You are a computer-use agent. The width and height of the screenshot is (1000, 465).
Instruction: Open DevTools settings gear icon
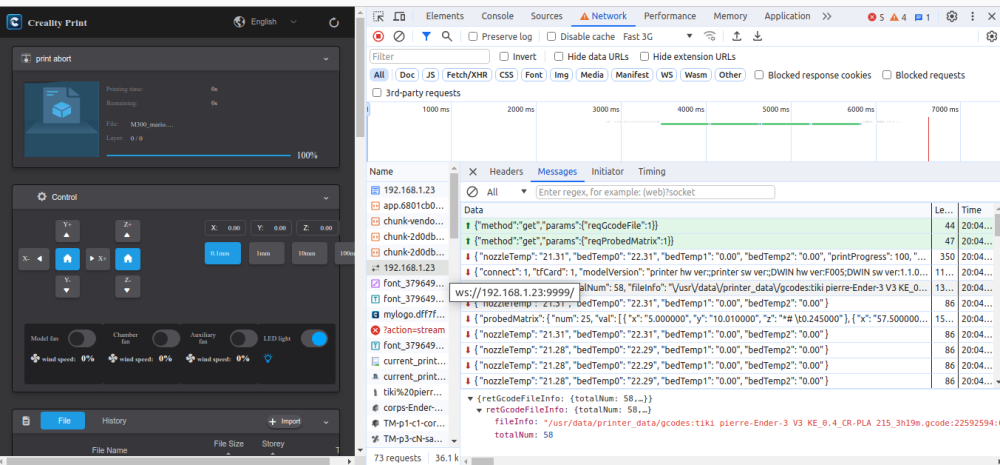[951, 16]
